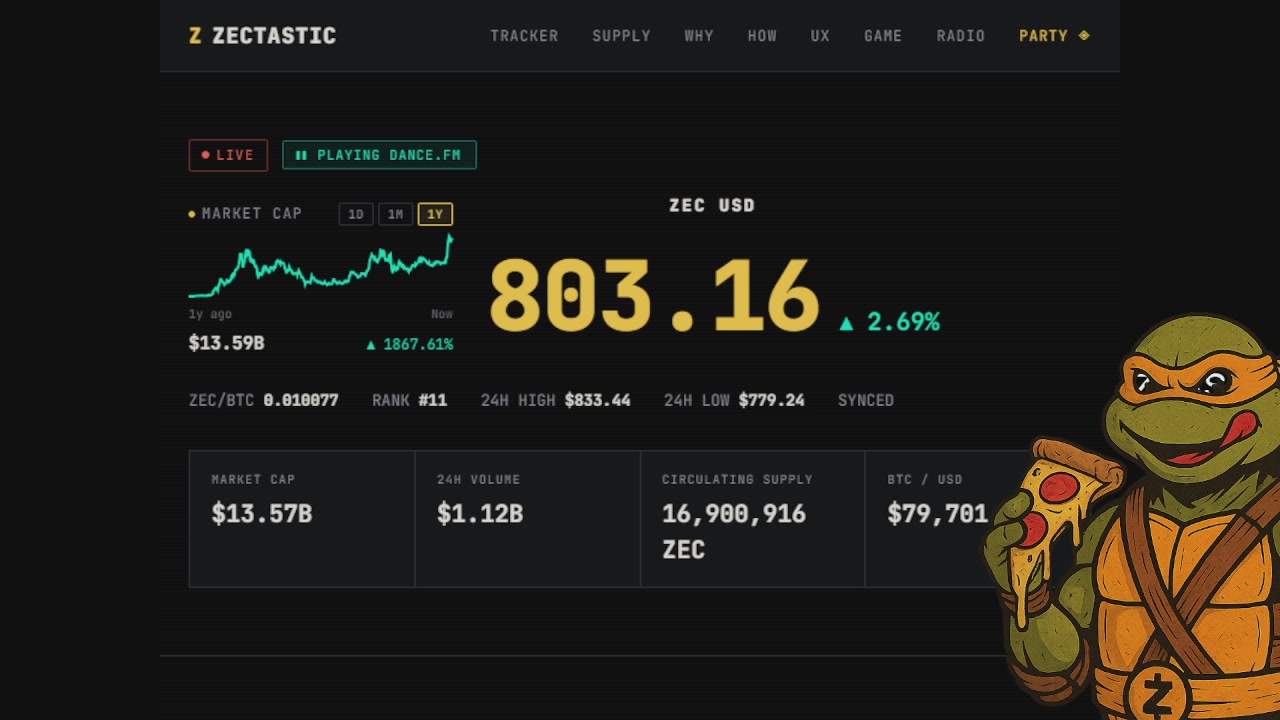
Task: Click the 1y ago chart axis label
Action: 210,314
